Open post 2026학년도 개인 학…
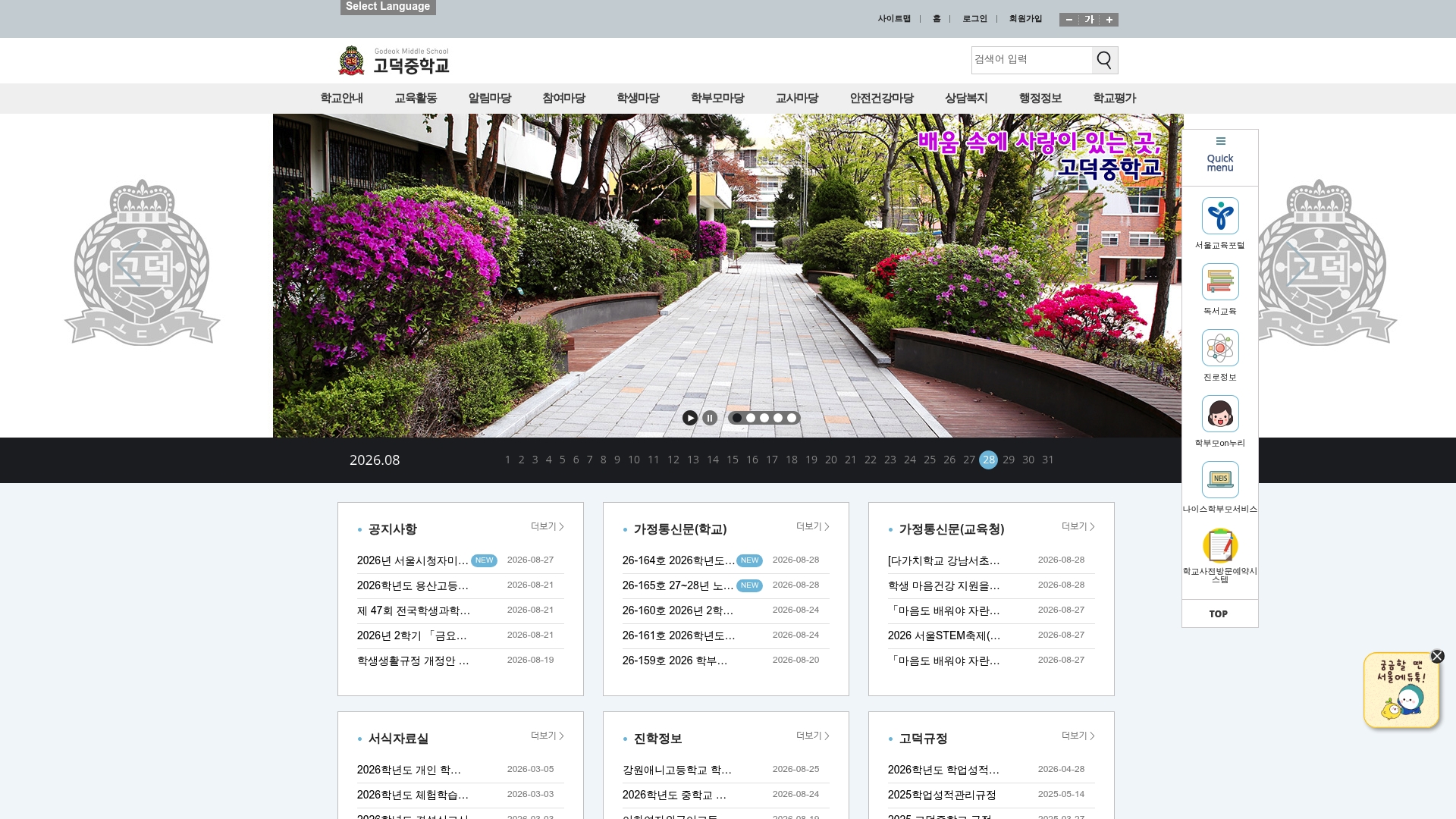This screenshot has width=1456, height=819. click(x=409, y=770)
